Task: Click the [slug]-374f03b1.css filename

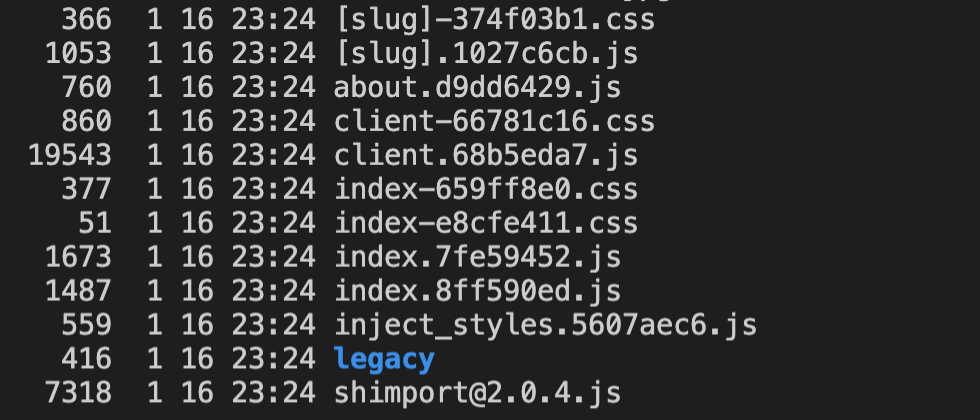Action: (x=494, y=19)
